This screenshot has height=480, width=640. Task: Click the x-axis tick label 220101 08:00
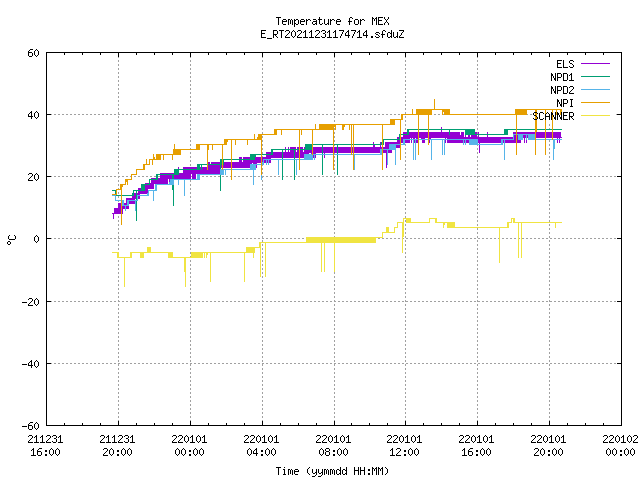click(x=333, y=446)
